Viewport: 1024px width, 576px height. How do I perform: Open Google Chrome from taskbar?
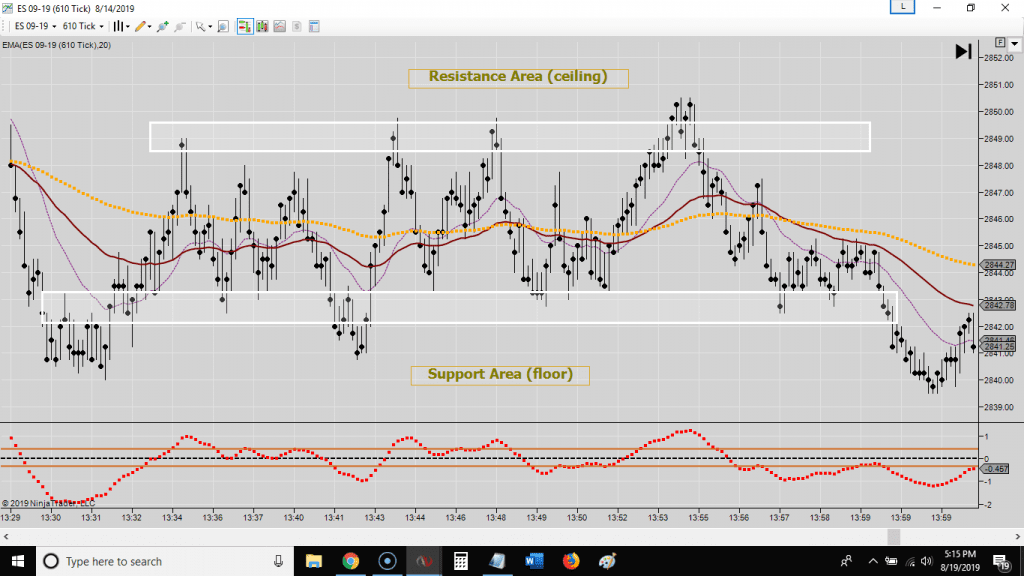click(351, 561)
